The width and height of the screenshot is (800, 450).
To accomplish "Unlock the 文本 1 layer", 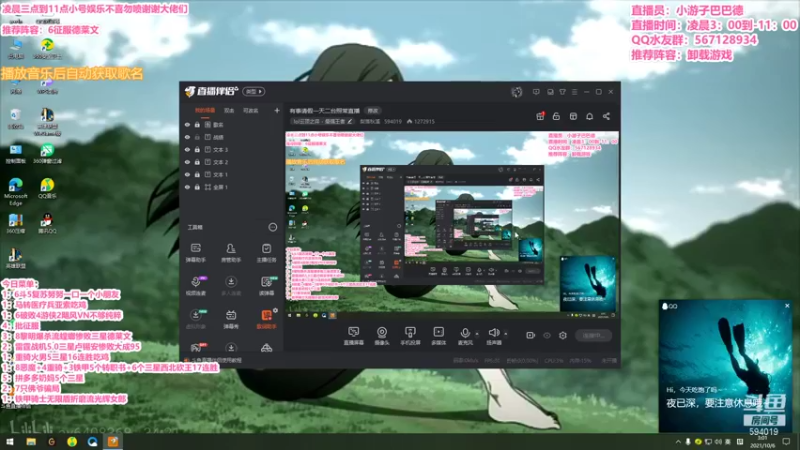I will tap(197, 174).
